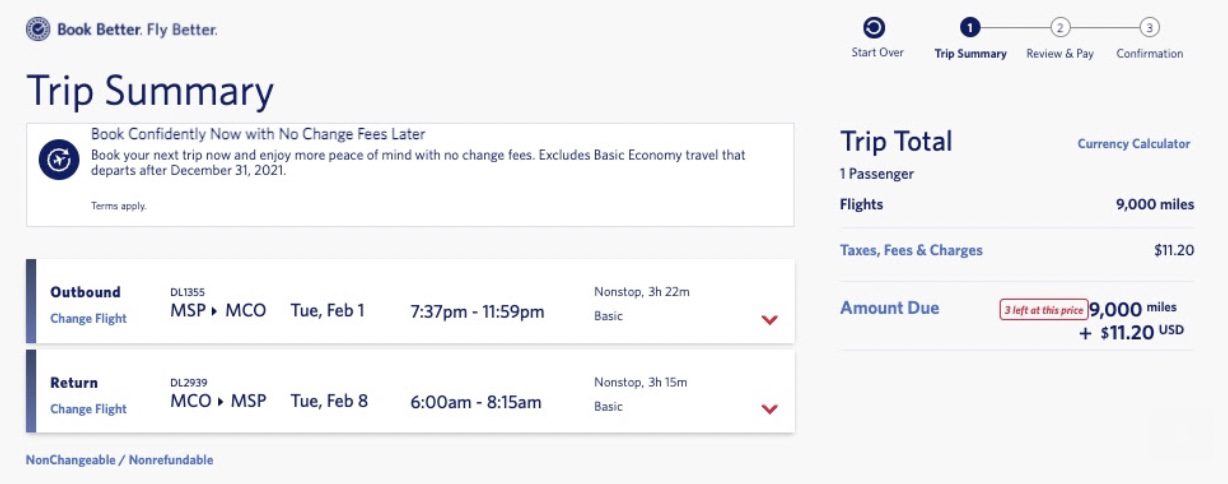Select step 1 Trip Summary circle

[x=970, y=28]
